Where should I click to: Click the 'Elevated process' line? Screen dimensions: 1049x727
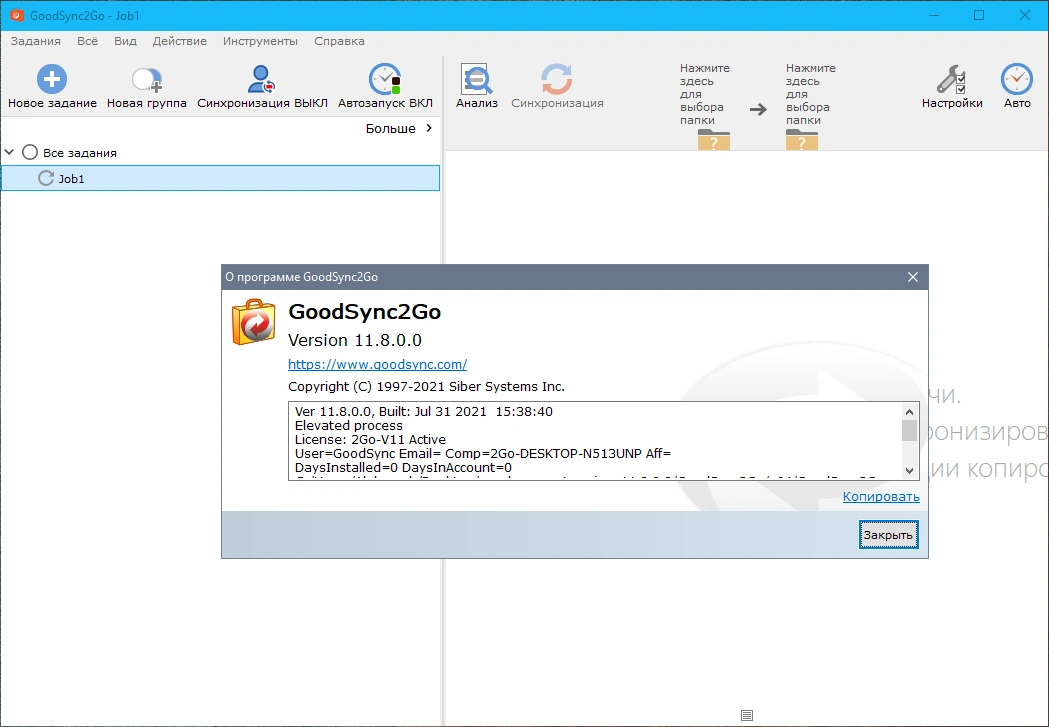349,425
